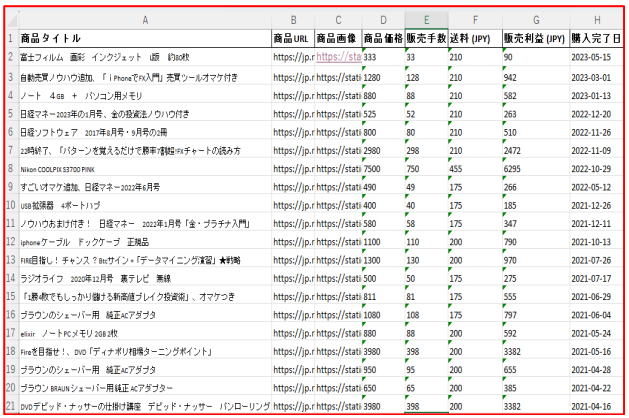Viewport: 629px width, 418px height.
Task: Click the price cell 1280
Action: (x=383, y=77)
